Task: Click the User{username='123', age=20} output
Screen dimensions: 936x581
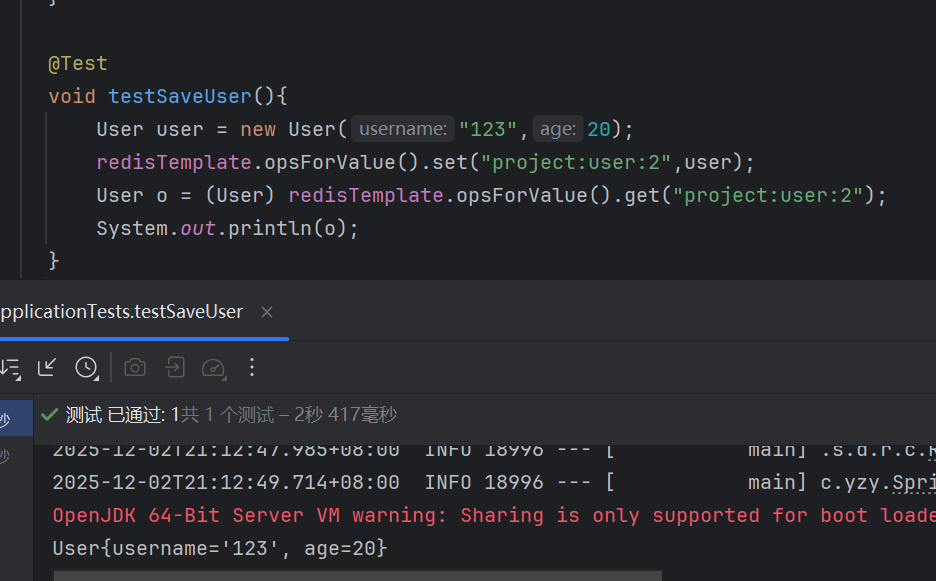Action: pos(220,548)
